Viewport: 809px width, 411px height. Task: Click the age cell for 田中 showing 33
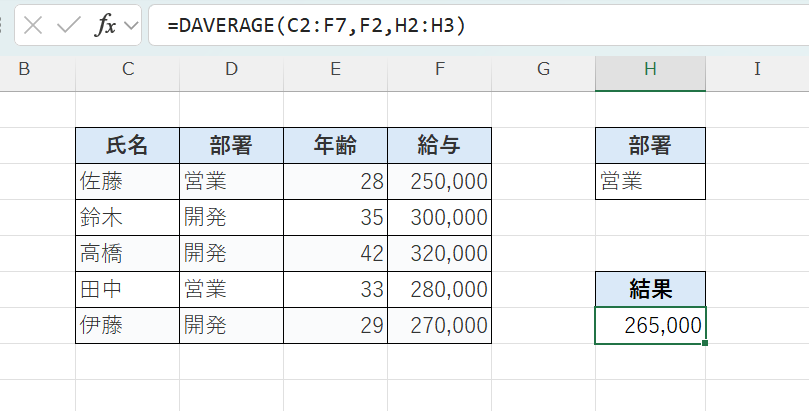[x=335, y=290]
